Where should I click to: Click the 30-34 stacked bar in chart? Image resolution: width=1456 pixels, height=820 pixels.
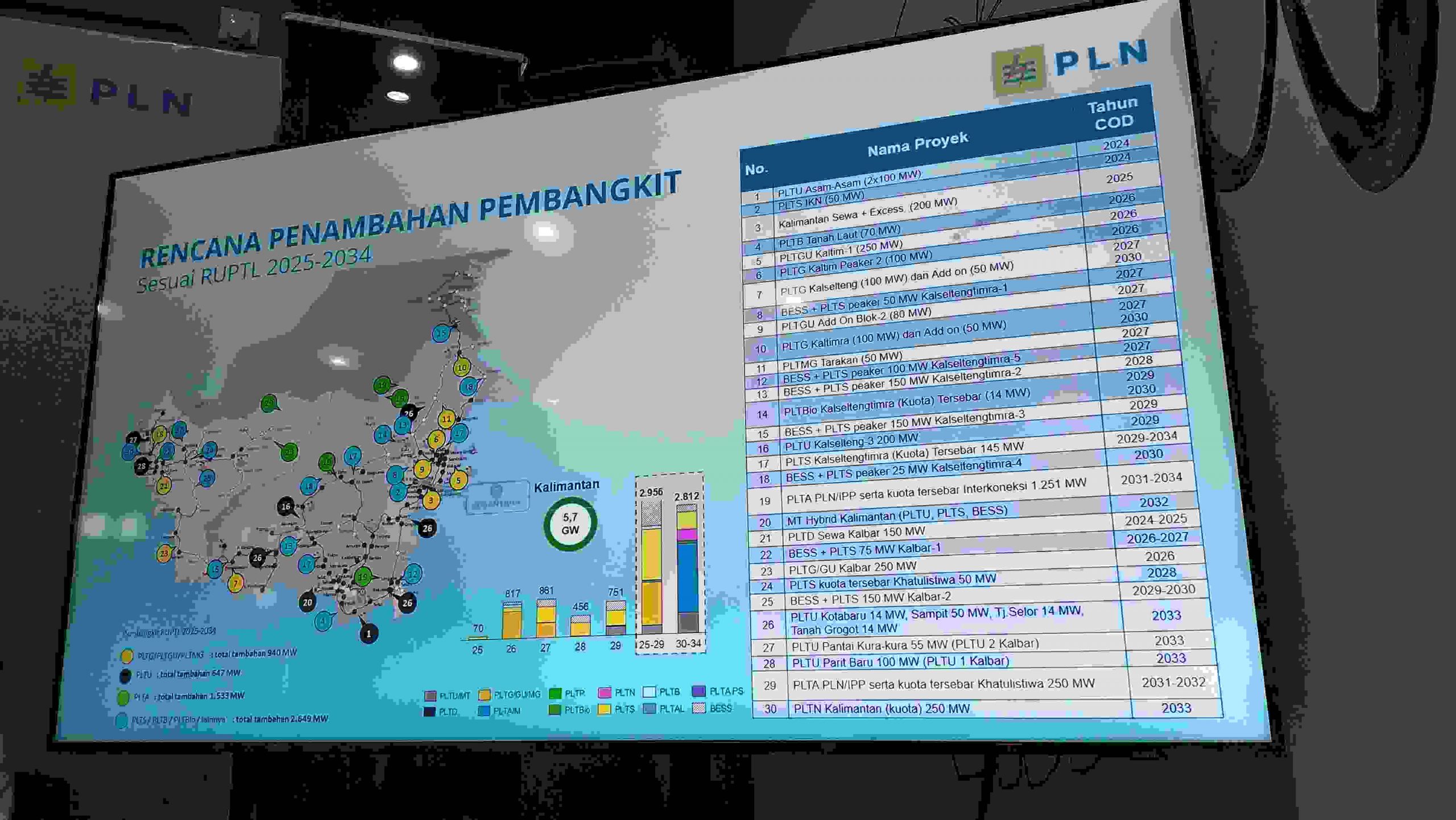(x=688, y=569)
